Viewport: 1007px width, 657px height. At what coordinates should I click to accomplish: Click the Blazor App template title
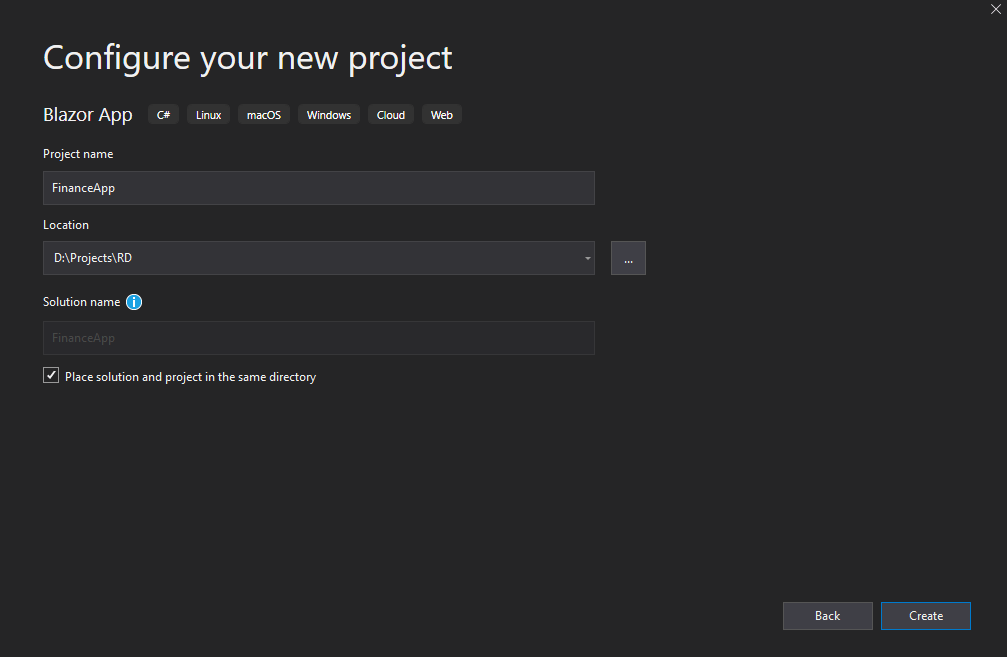(88, 115)
